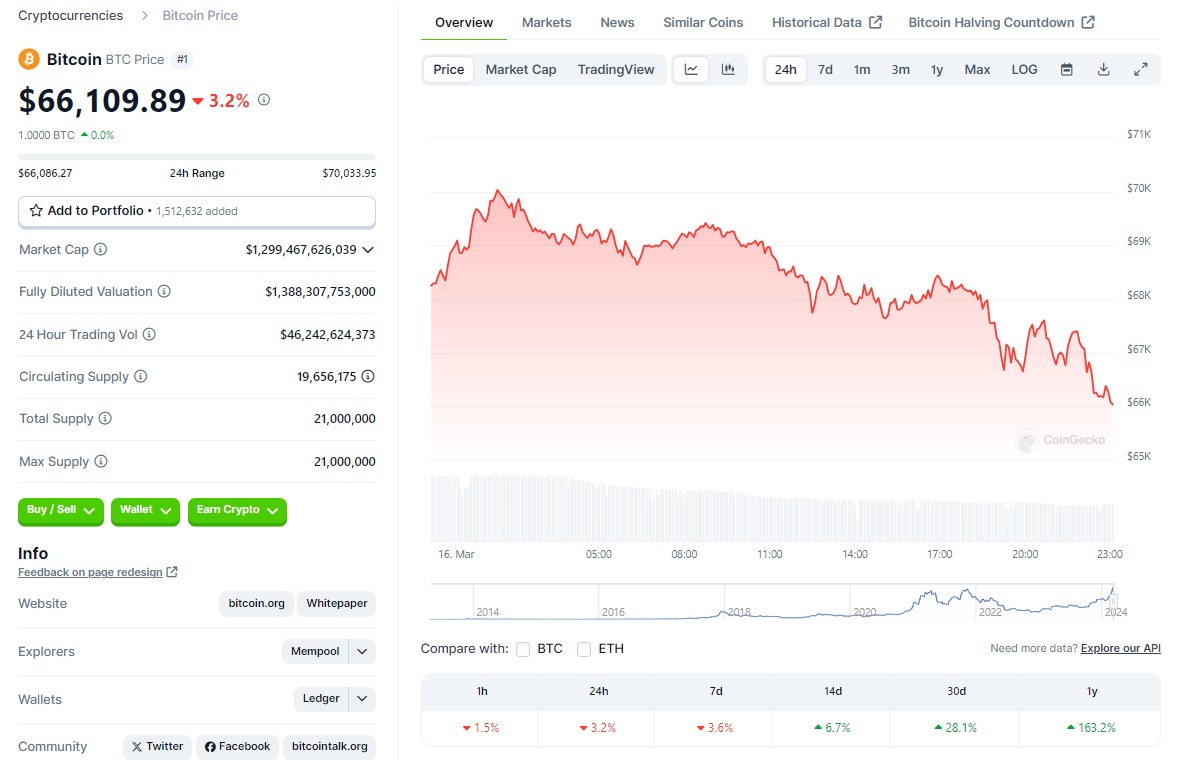Select the 1y time range
This screenshot has height=760, width=1200.
pos(937,70)
